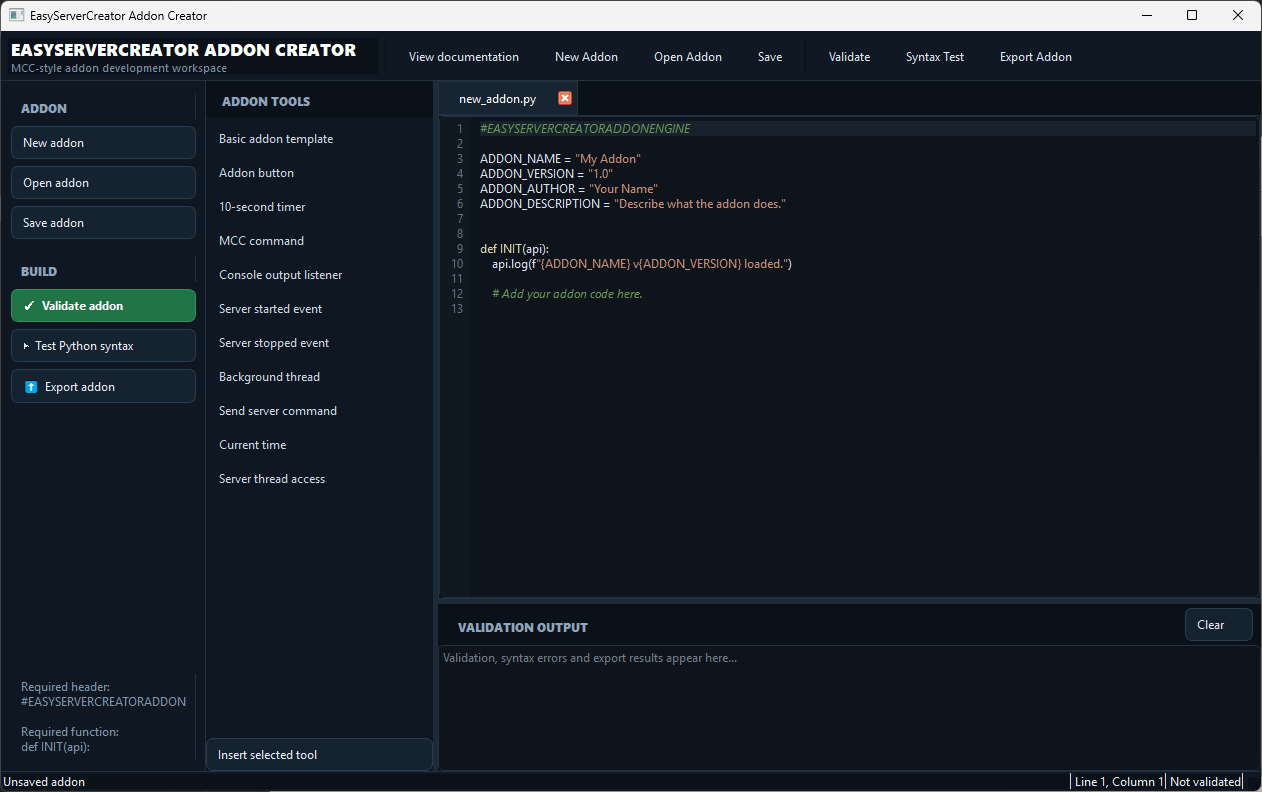Image resolution: width=1262 pixels, height=792 pixels.
Task: Click the green Validate addon button
Action: (103, 306)
